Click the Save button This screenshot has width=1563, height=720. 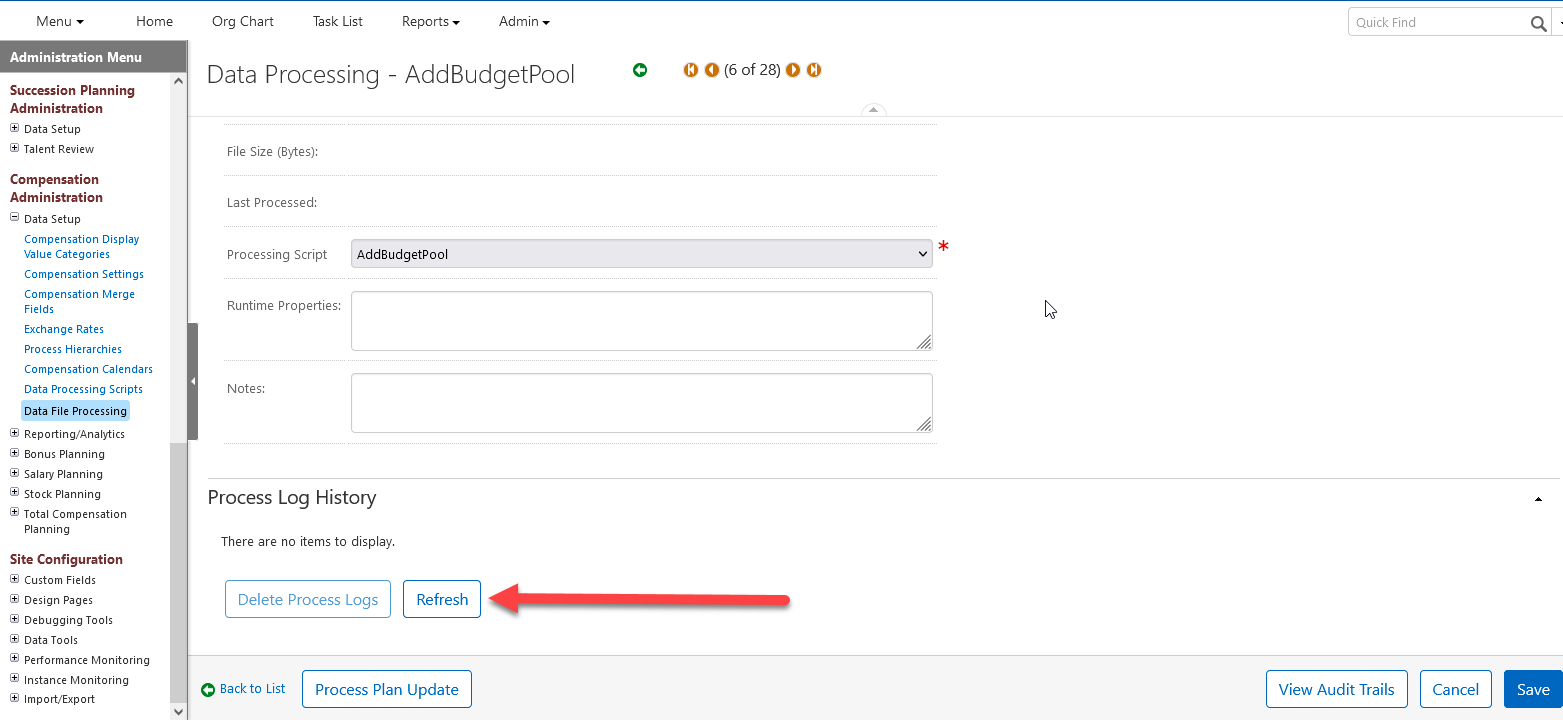pos(1533,689)
